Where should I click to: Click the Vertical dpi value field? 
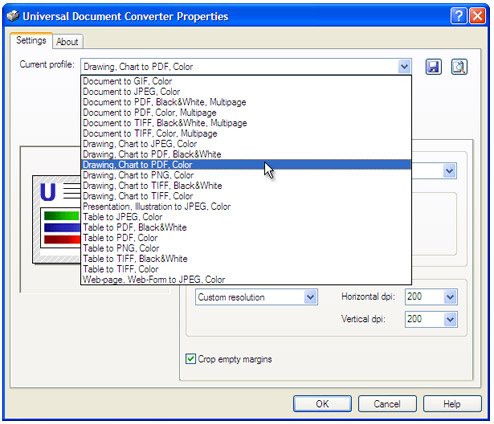point(424,319)
